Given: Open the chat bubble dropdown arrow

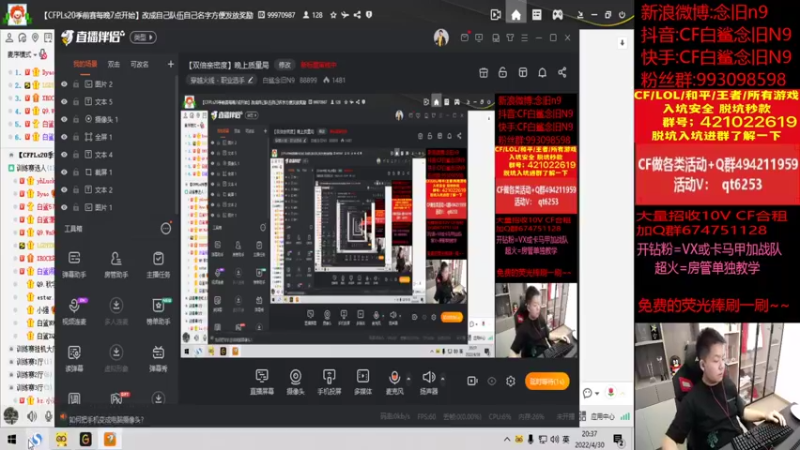Looking at the screenshot, I should pyautogui.click(x=597, y=393).
